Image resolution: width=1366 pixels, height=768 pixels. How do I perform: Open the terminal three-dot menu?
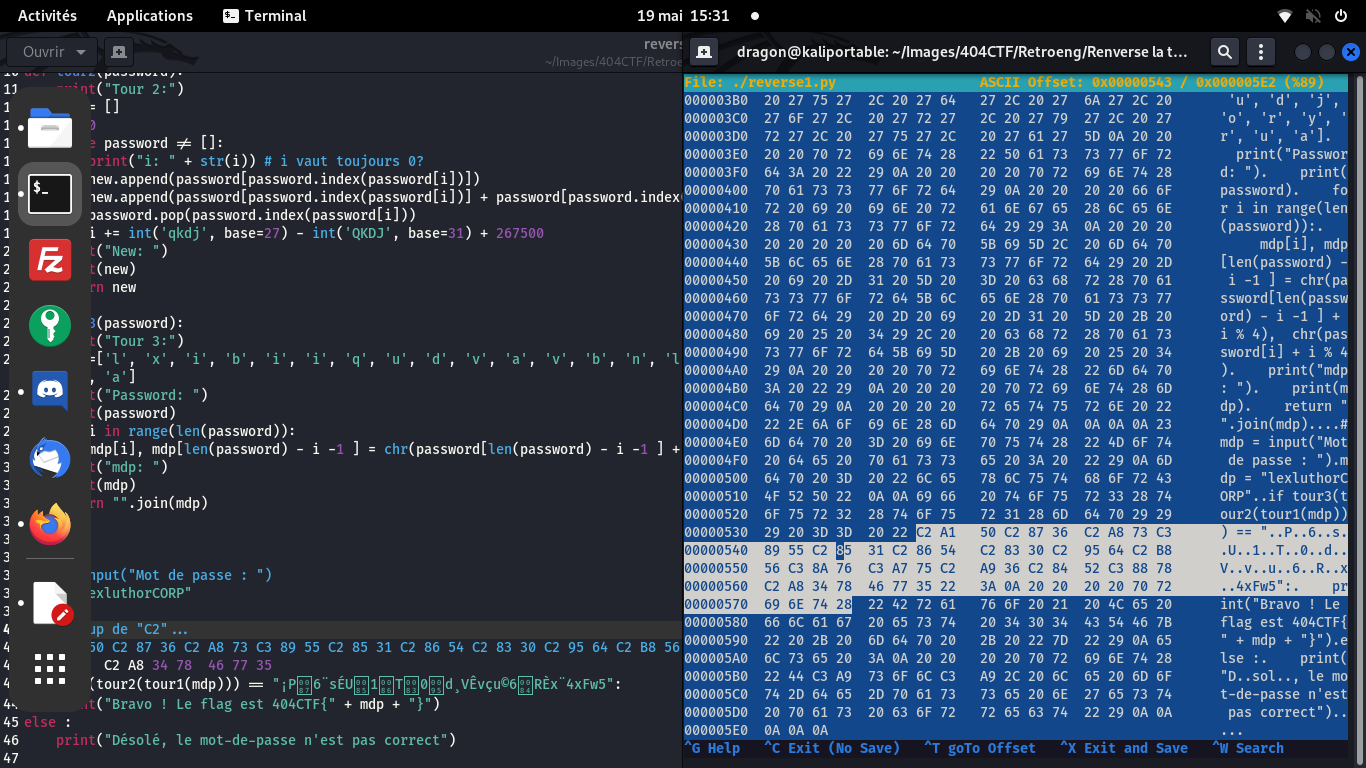(x=1260, y=52)
